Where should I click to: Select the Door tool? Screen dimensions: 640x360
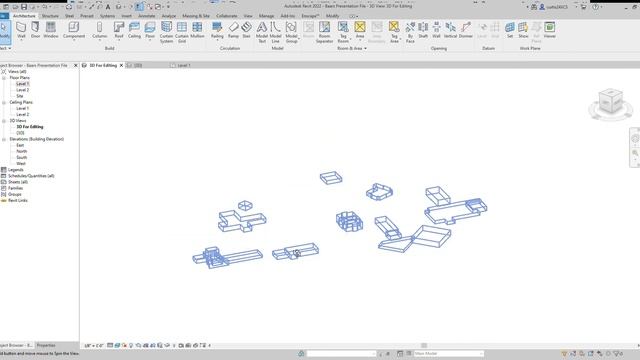coord(36,30)
